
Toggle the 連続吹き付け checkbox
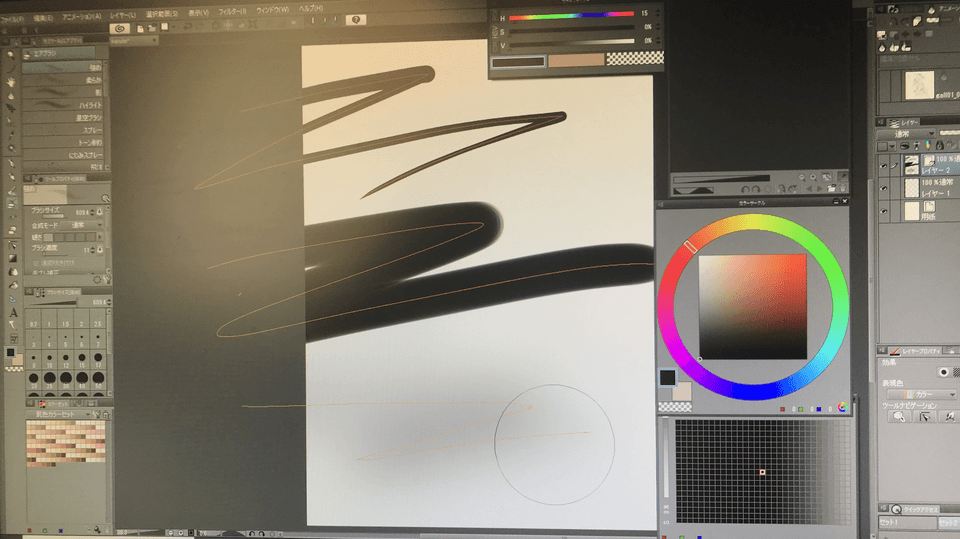click(x=36, y=263)
